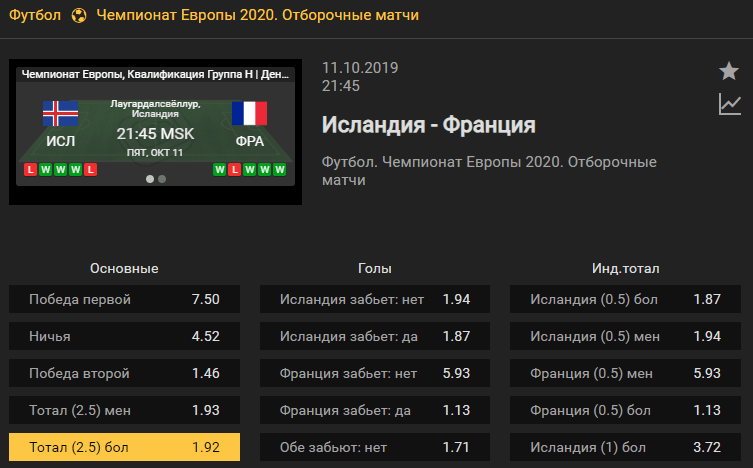Click widget title Чемпионат Европы, Квалификация
The image size is (753, 468).
(x=155, y=74)
